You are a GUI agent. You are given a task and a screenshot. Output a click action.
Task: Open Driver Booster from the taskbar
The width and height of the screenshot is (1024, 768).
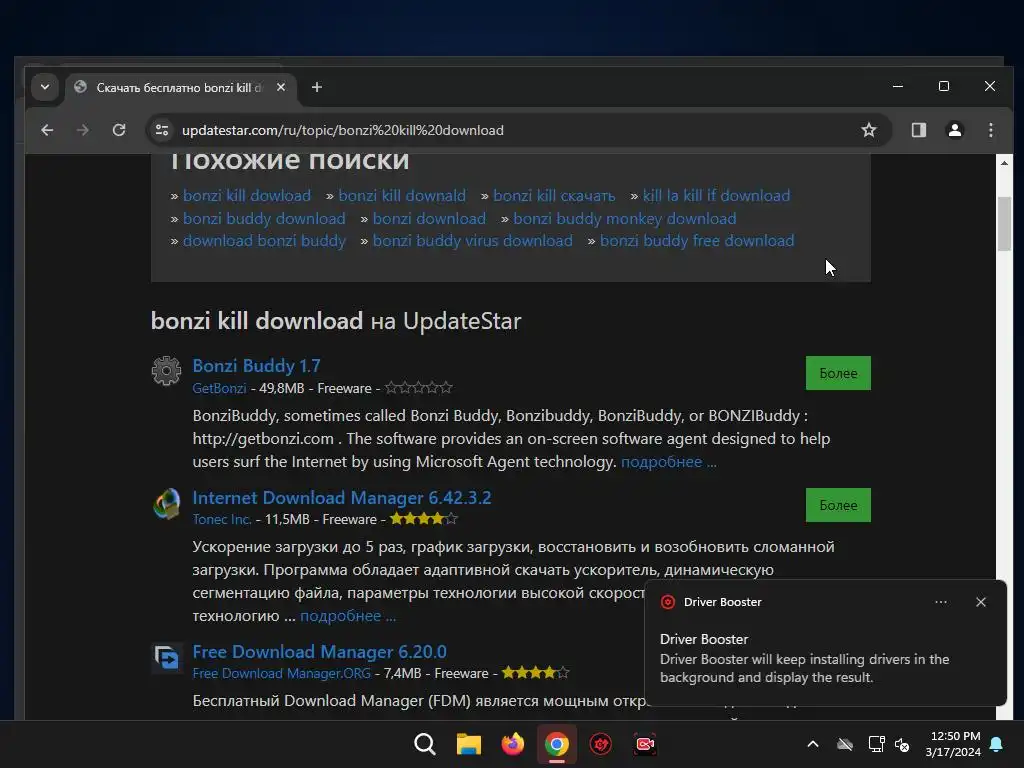coord(601,744)
